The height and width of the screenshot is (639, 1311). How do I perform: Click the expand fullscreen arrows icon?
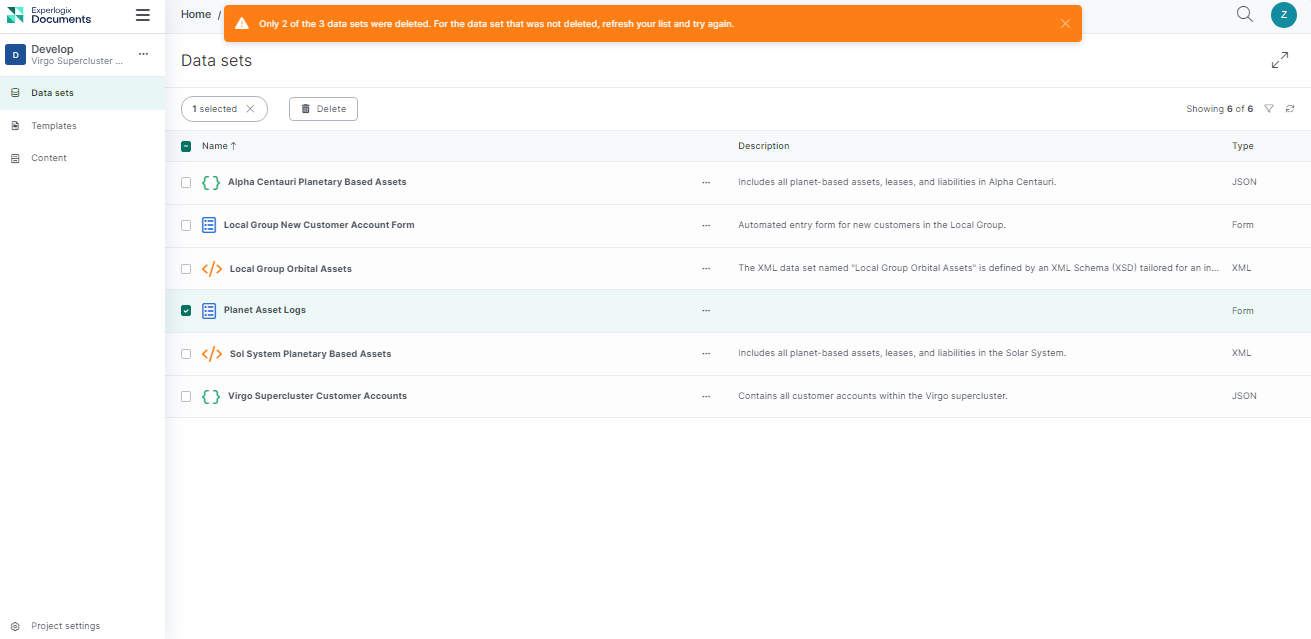pyautogui.click(x=1279, y=61)
